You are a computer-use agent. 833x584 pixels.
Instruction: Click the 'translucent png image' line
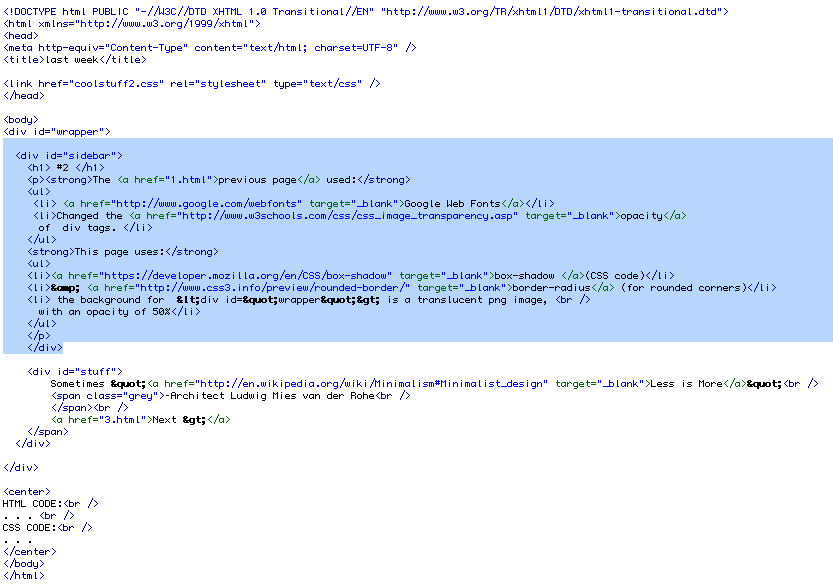(x=309, y=300)
